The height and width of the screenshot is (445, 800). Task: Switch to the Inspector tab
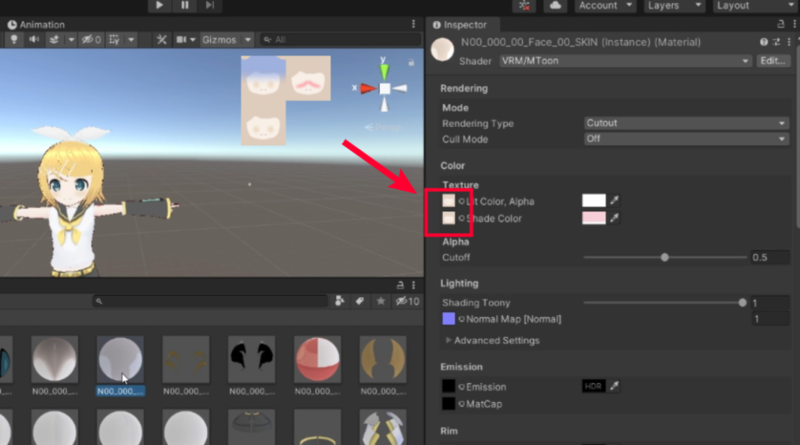(x=460, y=24)
